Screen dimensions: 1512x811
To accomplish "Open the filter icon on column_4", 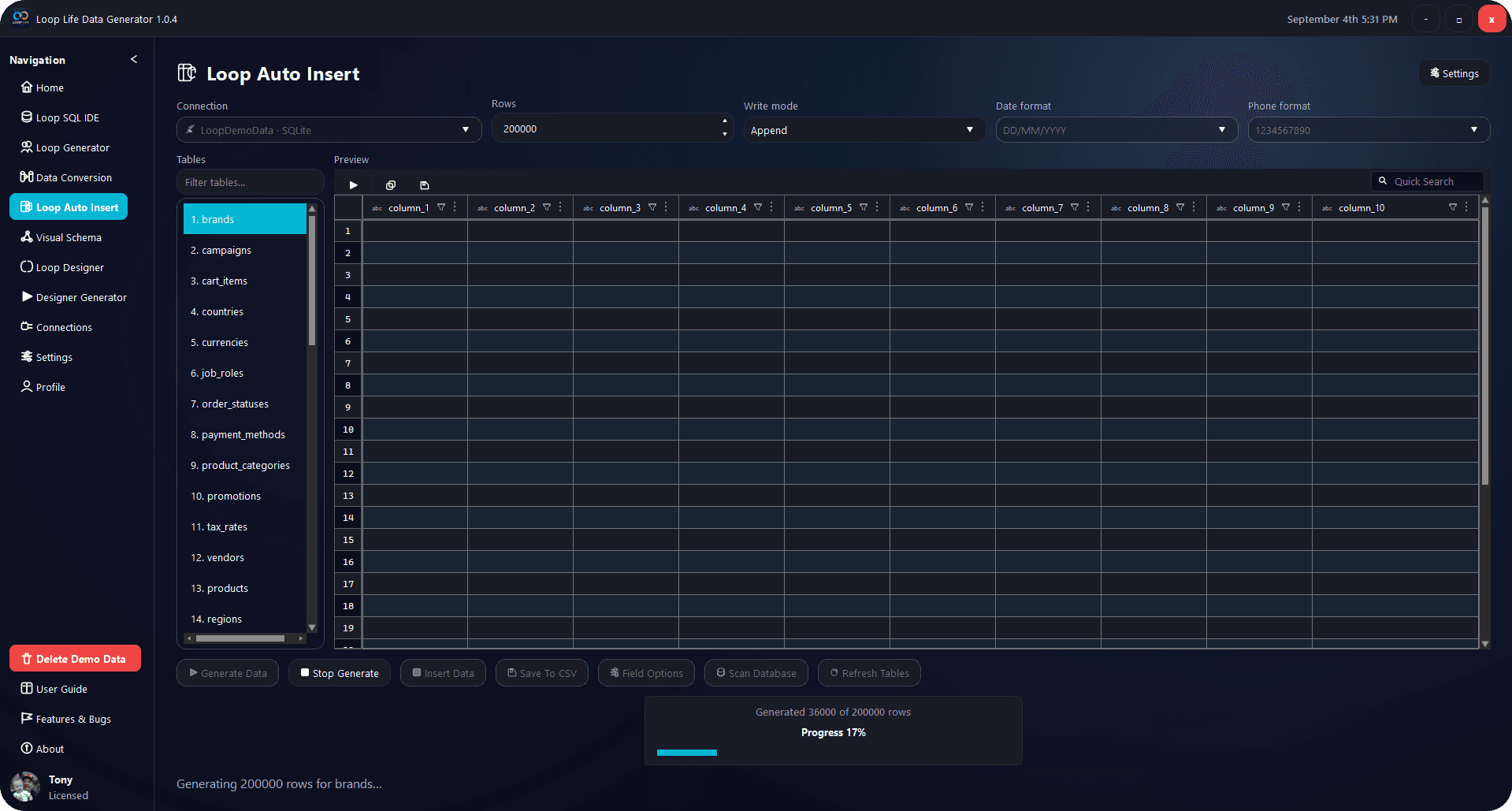I will 758,207.
